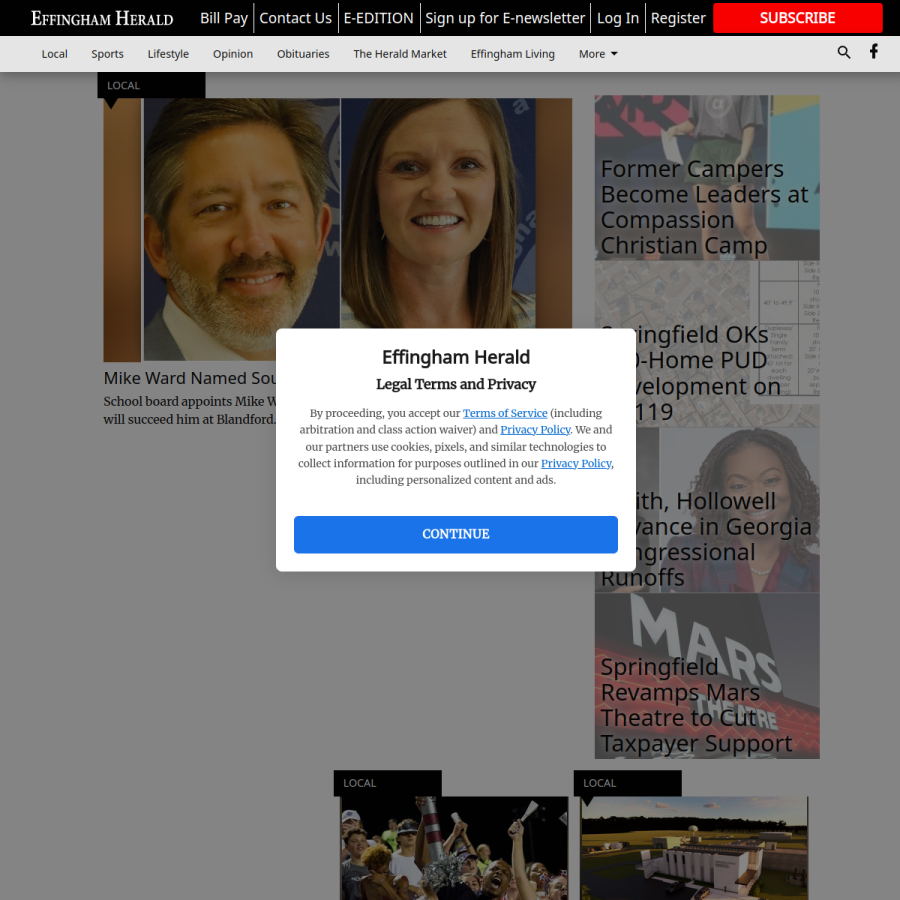Open the aerial building rendering story
900x900 pixels.
point(694,848)
